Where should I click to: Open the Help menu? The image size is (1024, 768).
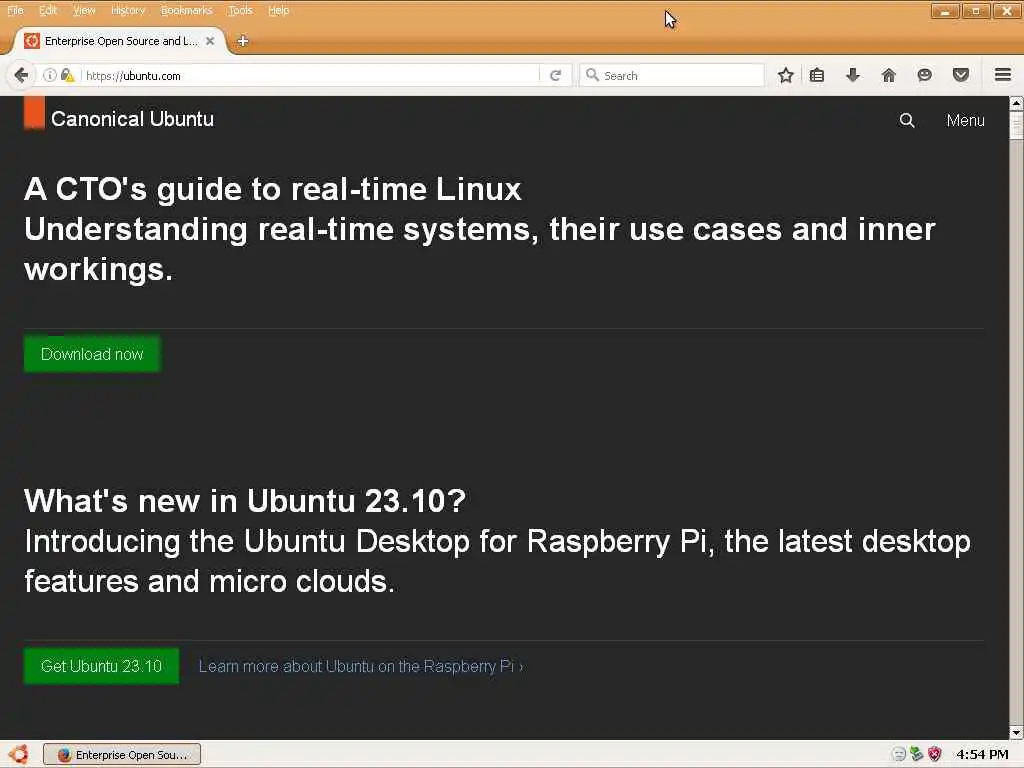[278, 10]
